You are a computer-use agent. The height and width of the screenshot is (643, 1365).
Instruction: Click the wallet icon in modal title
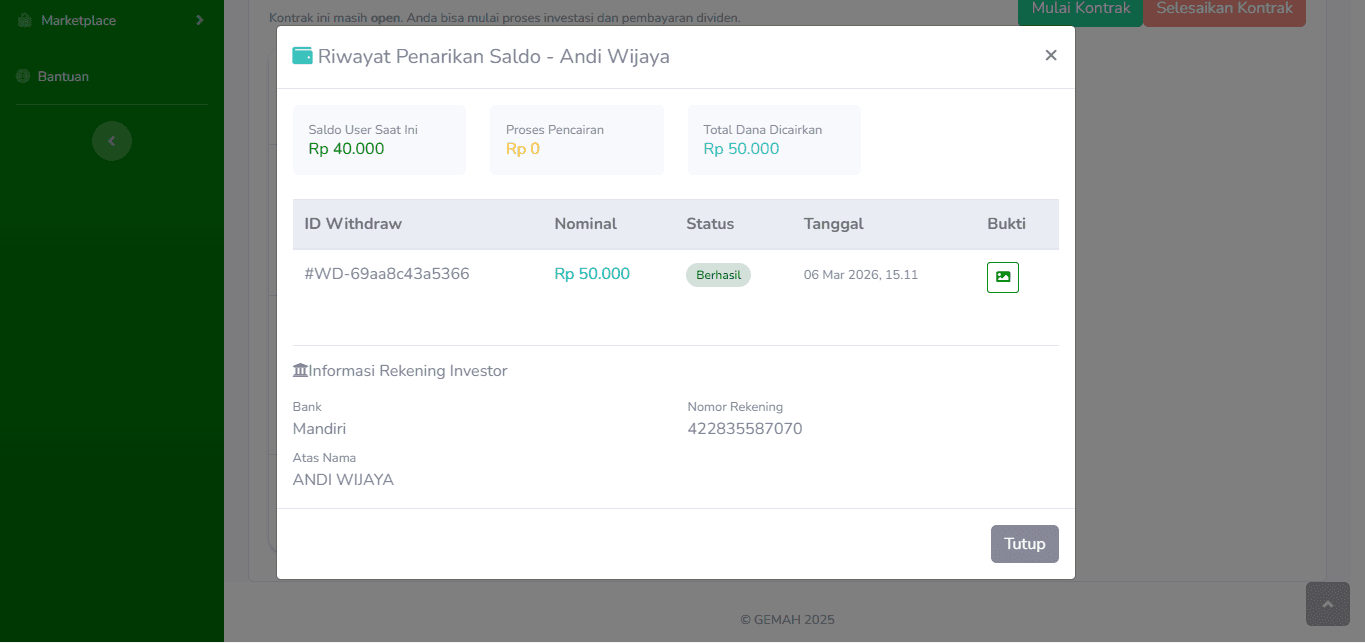point(302,56)
